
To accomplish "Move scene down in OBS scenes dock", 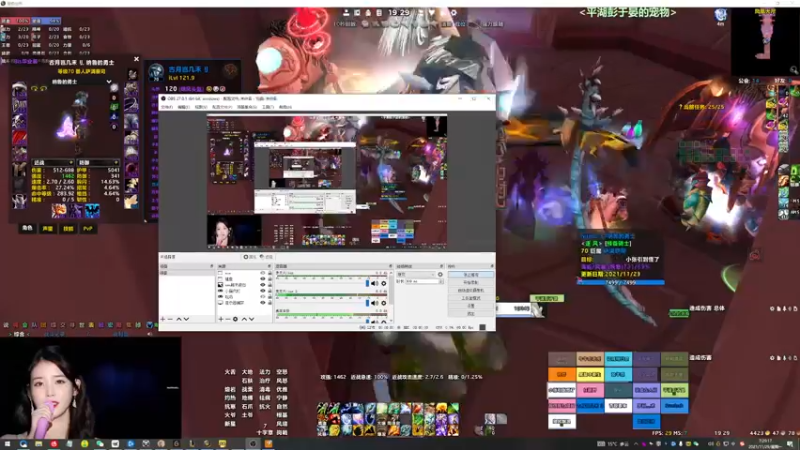I will (186, 319).
